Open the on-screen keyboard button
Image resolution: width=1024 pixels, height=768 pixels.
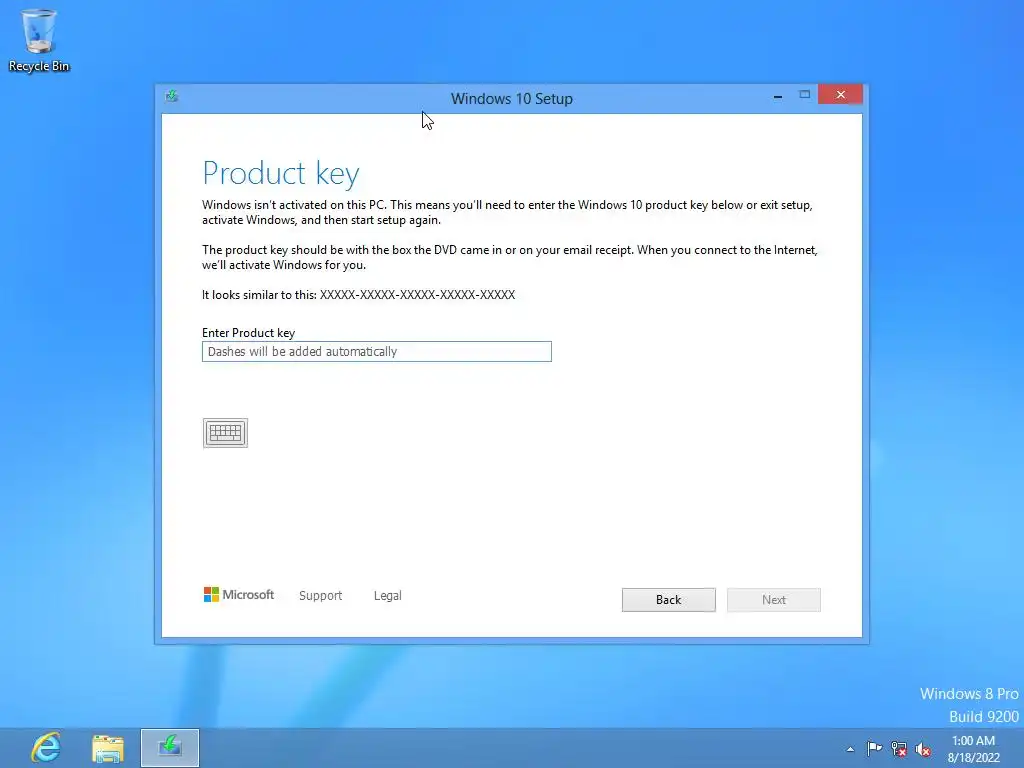[225, 433]
